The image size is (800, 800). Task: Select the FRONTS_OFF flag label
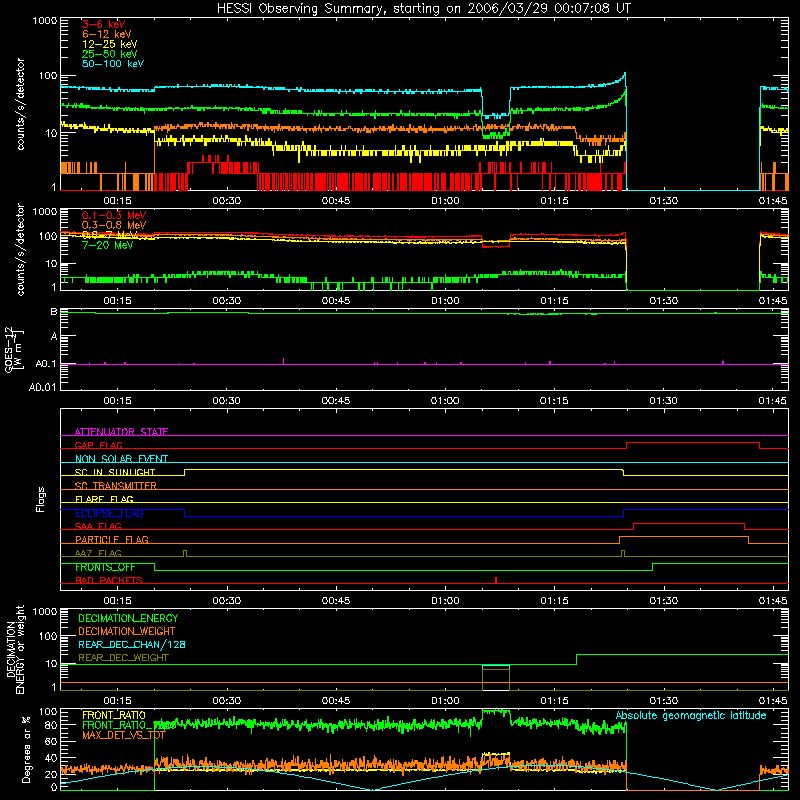[105, 567]
